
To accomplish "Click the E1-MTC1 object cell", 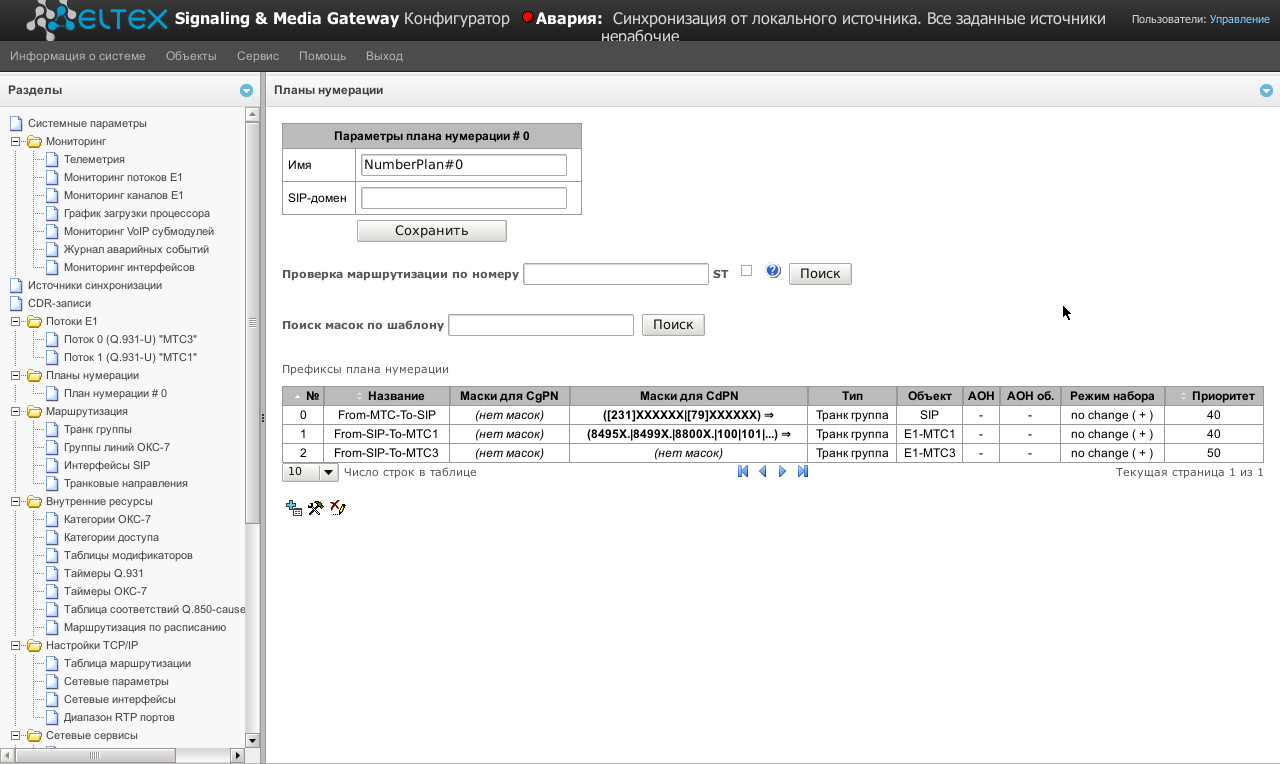I will (x=929, y=434).
